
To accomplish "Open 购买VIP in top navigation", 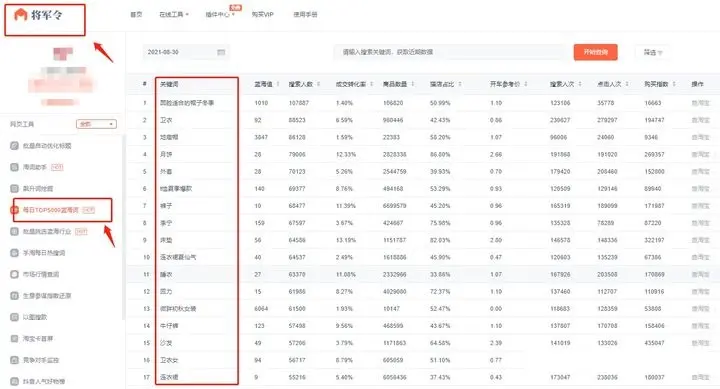I will click(262, 15).
